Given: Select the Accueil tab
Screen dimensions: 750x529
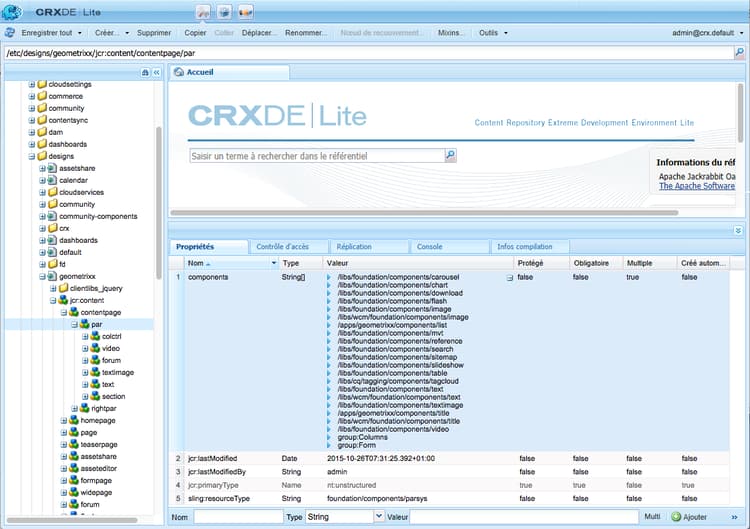Looking at the screenshot, I should [x=230, y=72].
